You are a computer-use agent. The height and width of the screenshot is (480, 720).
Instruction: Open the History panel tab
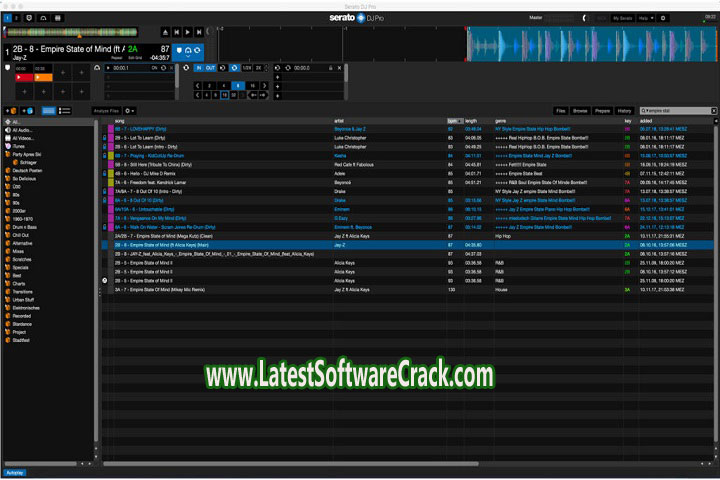pyautogui.click(x=624, y=110)
